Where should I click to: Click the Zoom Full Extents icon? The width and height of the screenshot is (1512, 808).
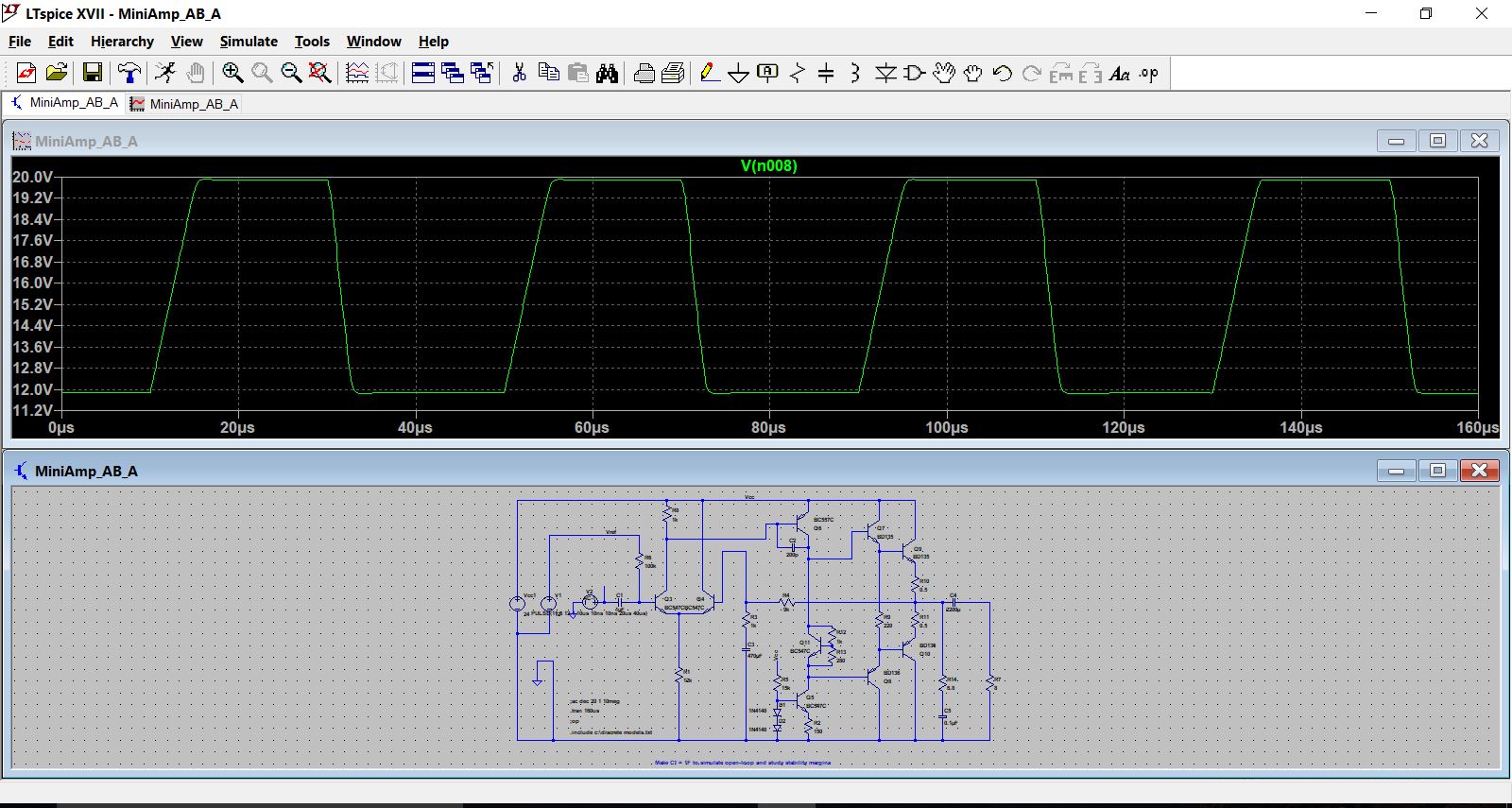coord(320,73)
